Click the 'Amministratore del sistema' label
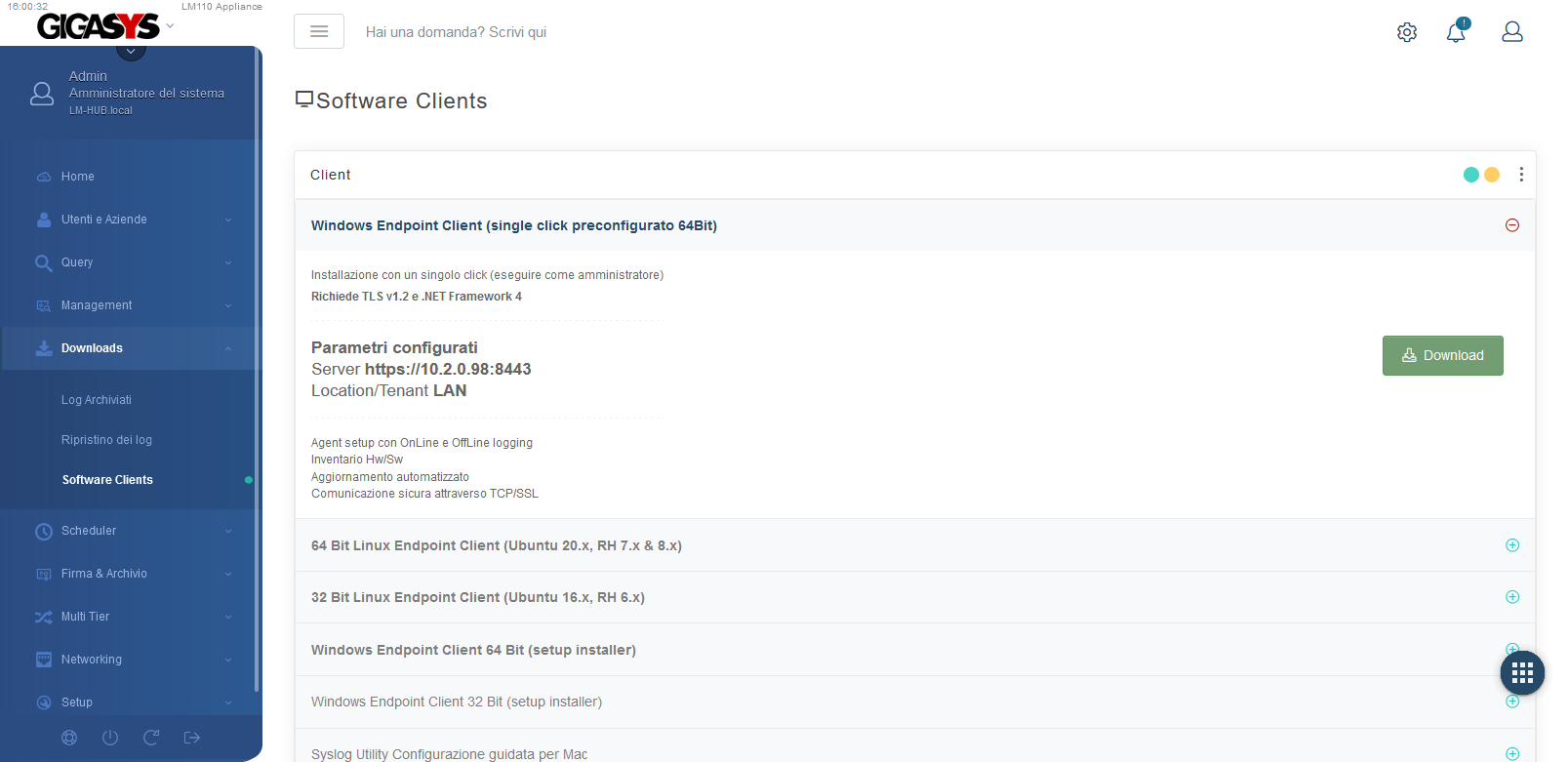The height and width of the screenshot is (762, 1568). [x=146, y=94]
